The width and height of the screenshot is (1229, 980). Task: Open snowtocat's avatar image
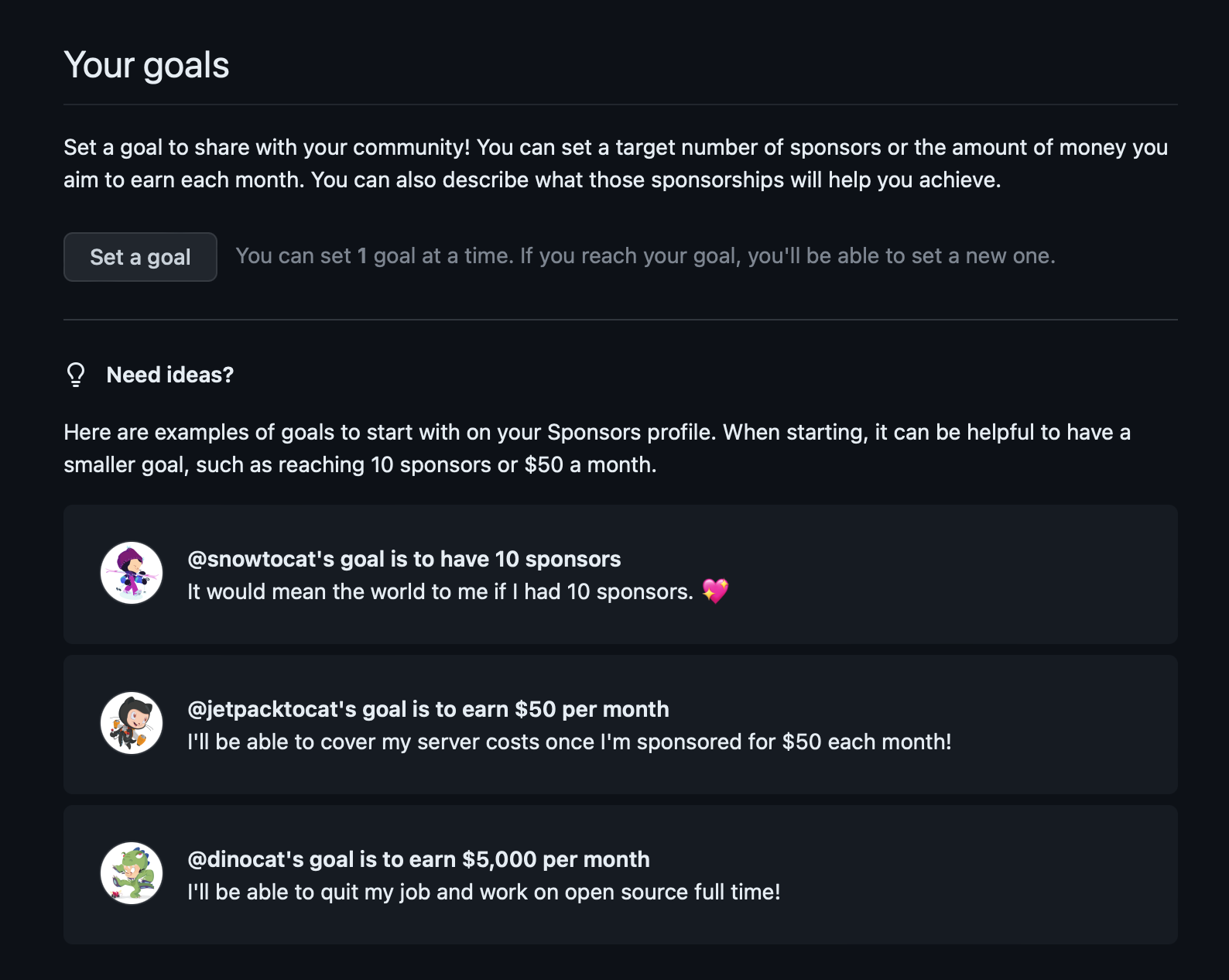tap(132, 573)
